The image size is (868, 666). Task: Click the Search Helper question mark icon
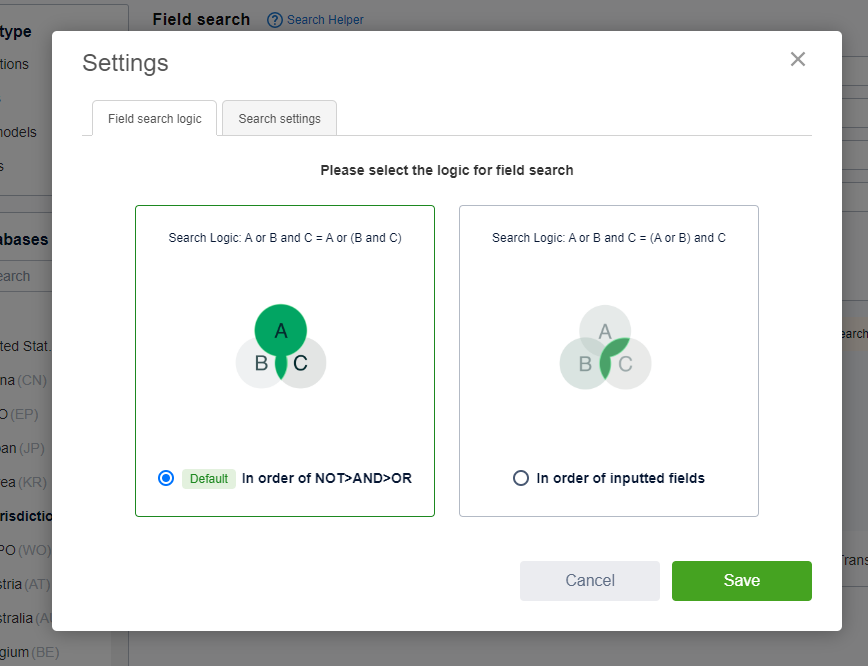point(275,20)
